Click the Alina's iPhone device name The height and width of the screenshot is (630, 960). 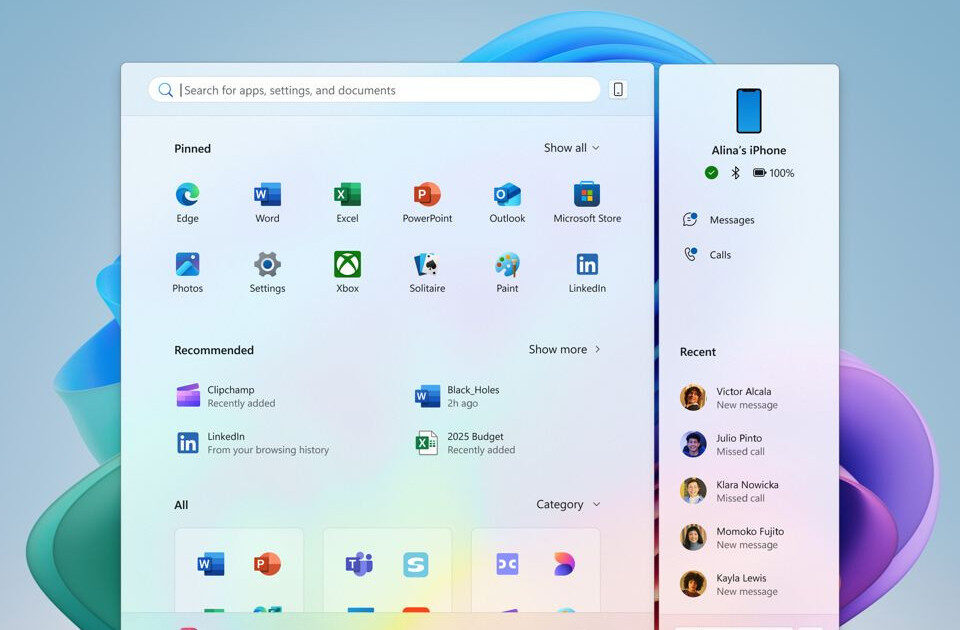[x=749, y=150]
